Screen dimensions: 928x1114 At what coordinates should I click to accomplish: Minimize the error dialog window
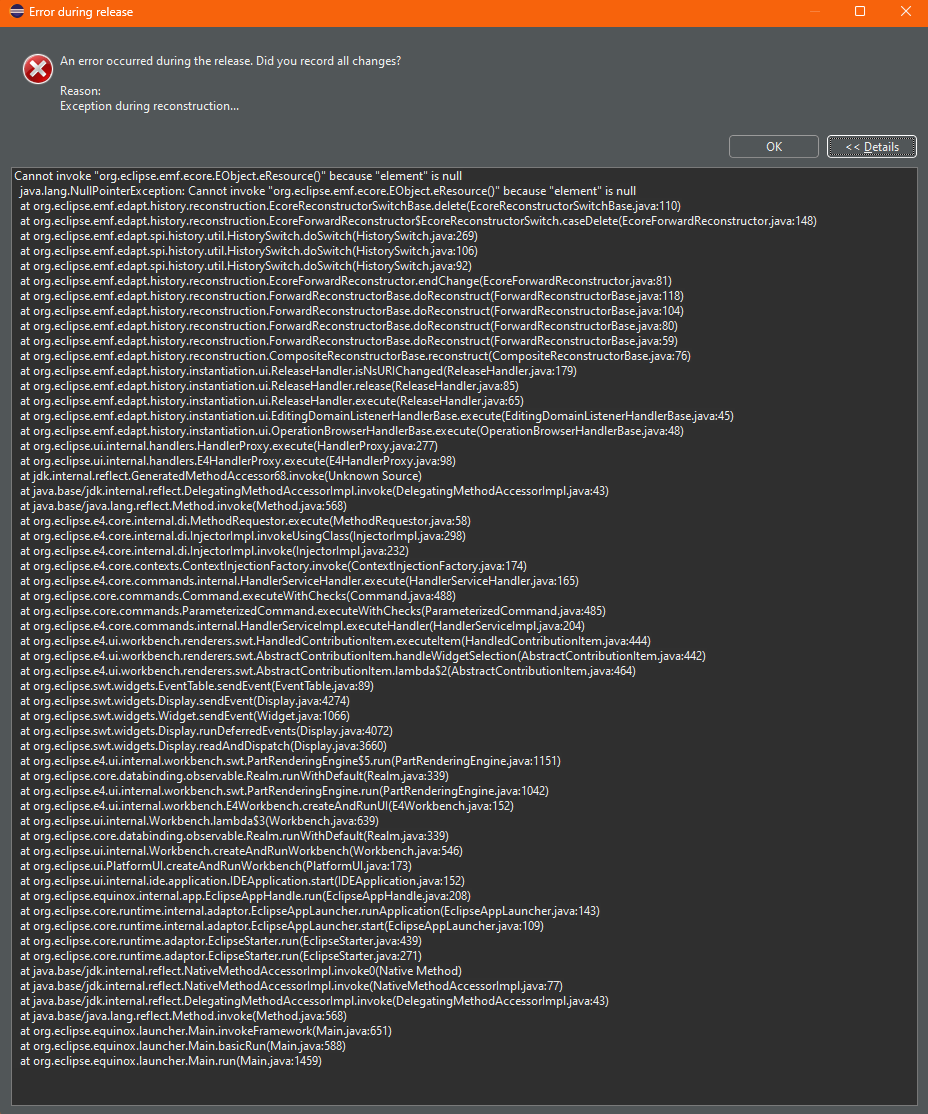pyautogui.click(x=814, y=11)
